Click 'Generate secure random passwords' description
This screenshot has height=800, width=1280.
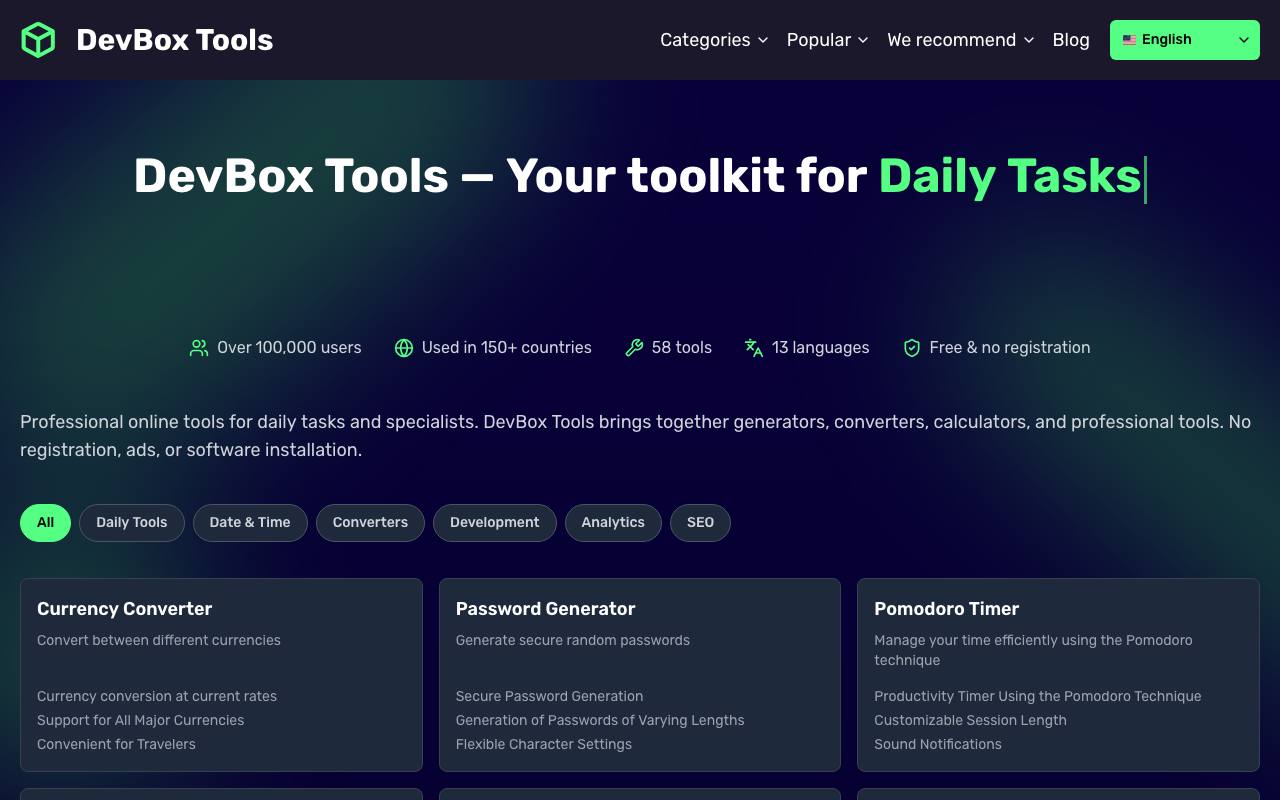[x=573, y=640]
